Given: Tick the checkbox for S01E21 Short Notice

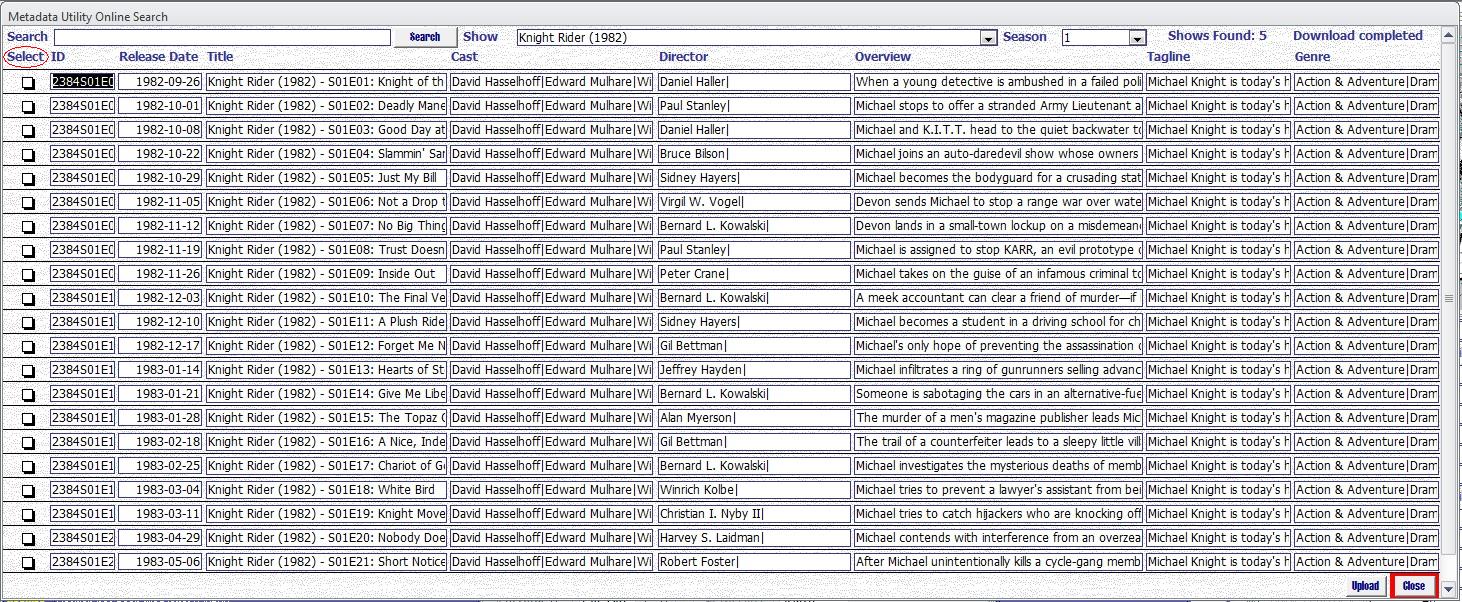Looking at the screenshot, I should coord(28,563).
